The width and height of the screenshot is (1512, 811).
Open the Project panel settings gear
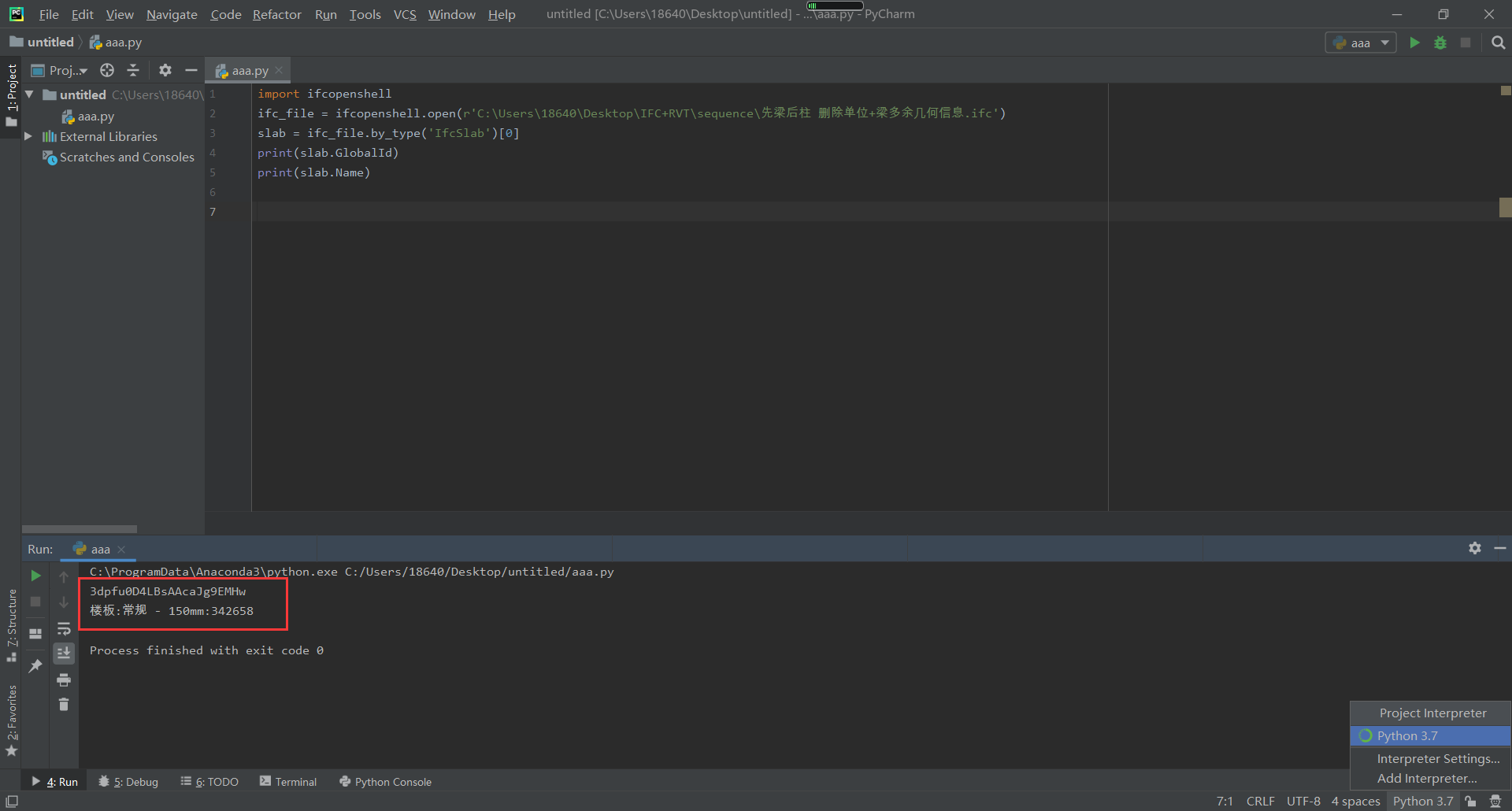click(165, 70)
